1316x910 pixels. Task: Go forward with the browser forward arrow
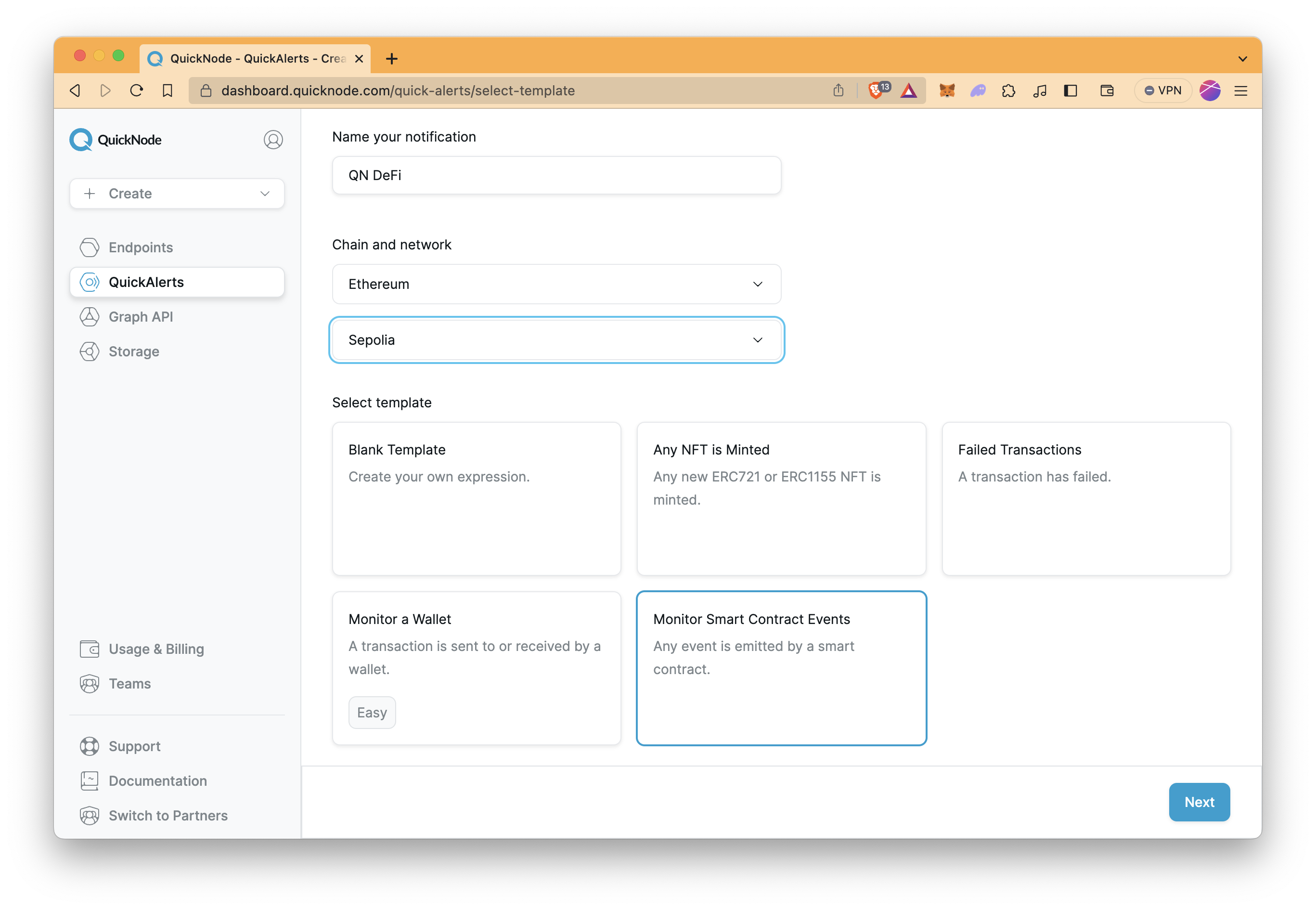click(105, 91)
